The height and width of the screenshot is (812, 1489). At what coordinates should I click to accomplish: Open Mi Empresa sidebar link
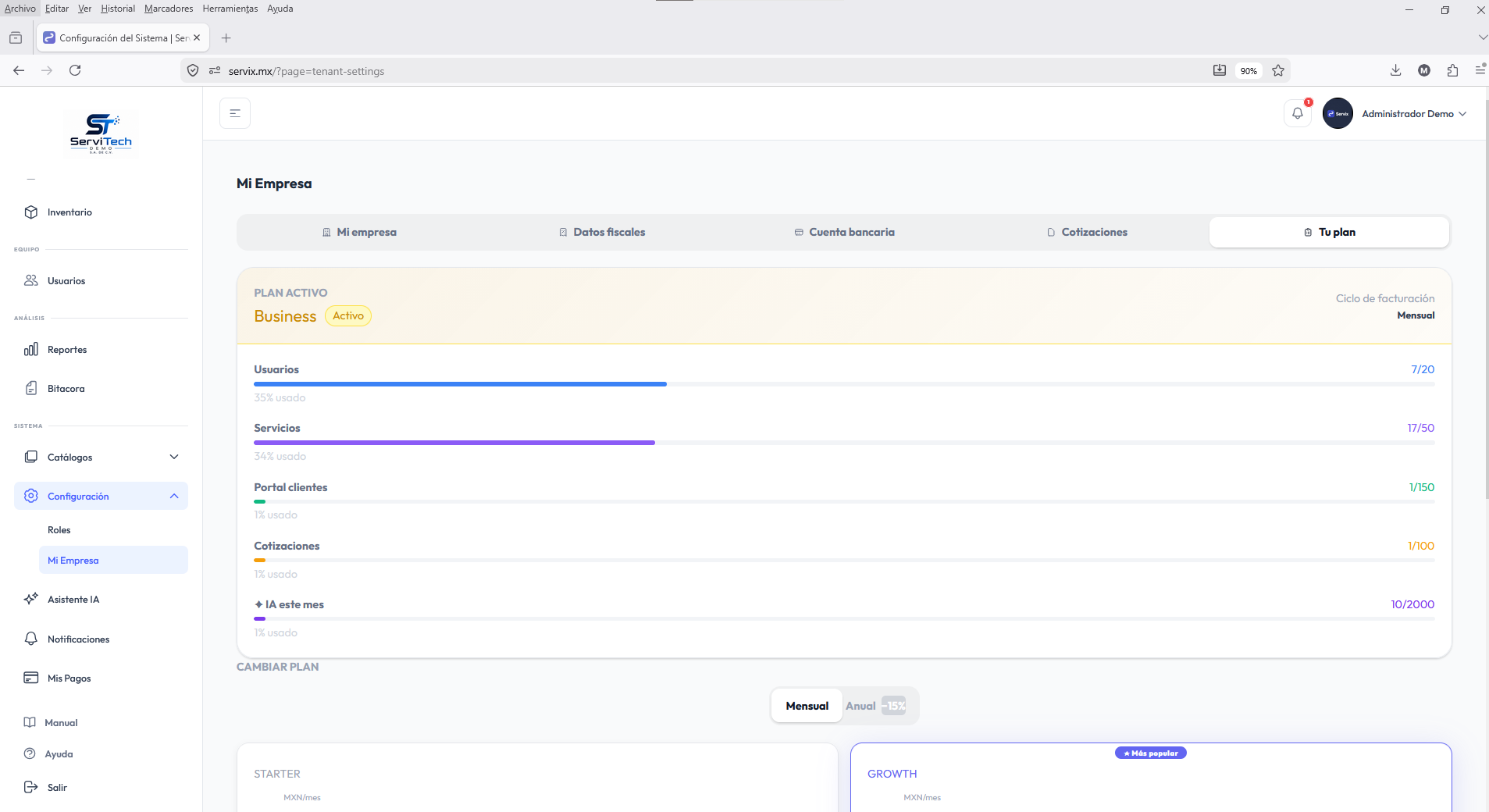point(113,560)
